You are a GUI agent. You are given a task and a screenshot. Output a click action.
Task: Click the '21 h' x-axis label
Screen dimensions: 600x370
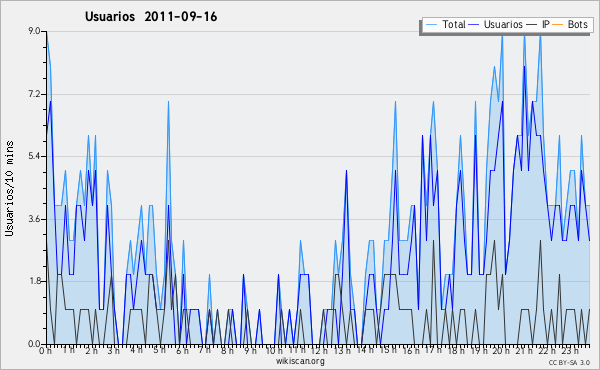point(524,350)
